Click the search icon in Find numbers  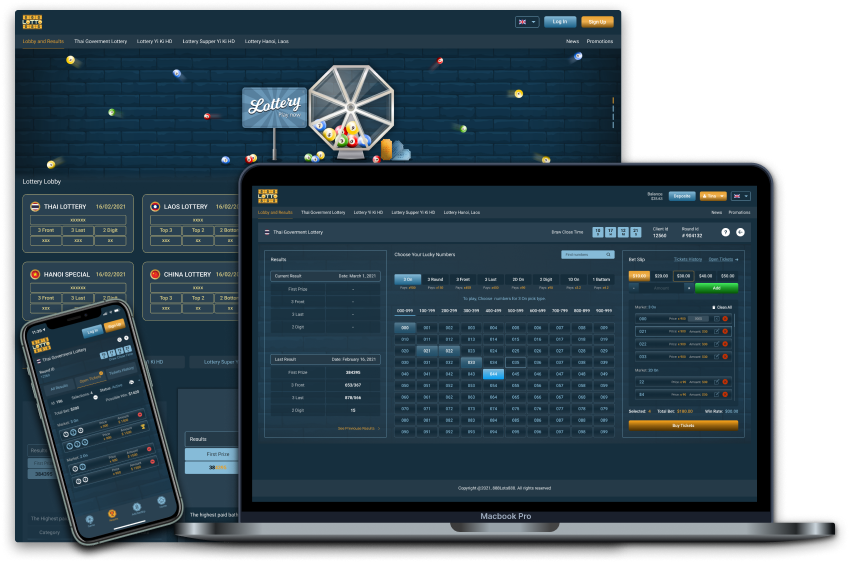point(610,255)
